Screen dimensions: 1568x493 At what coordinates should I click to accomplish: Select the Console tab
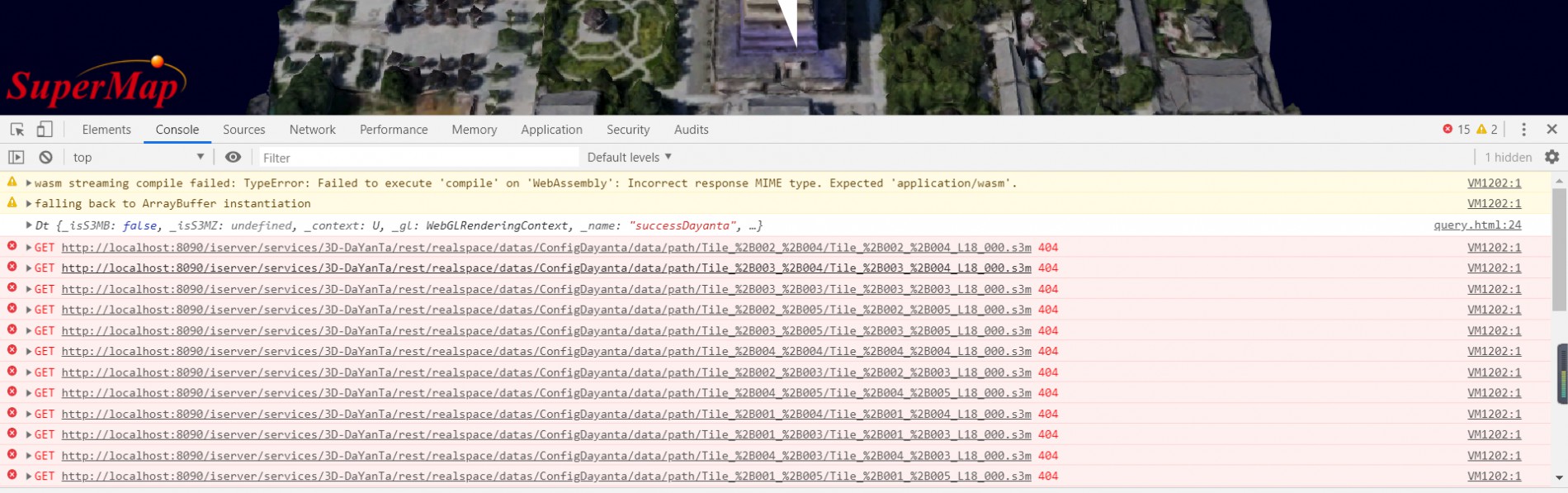point(177,130)
